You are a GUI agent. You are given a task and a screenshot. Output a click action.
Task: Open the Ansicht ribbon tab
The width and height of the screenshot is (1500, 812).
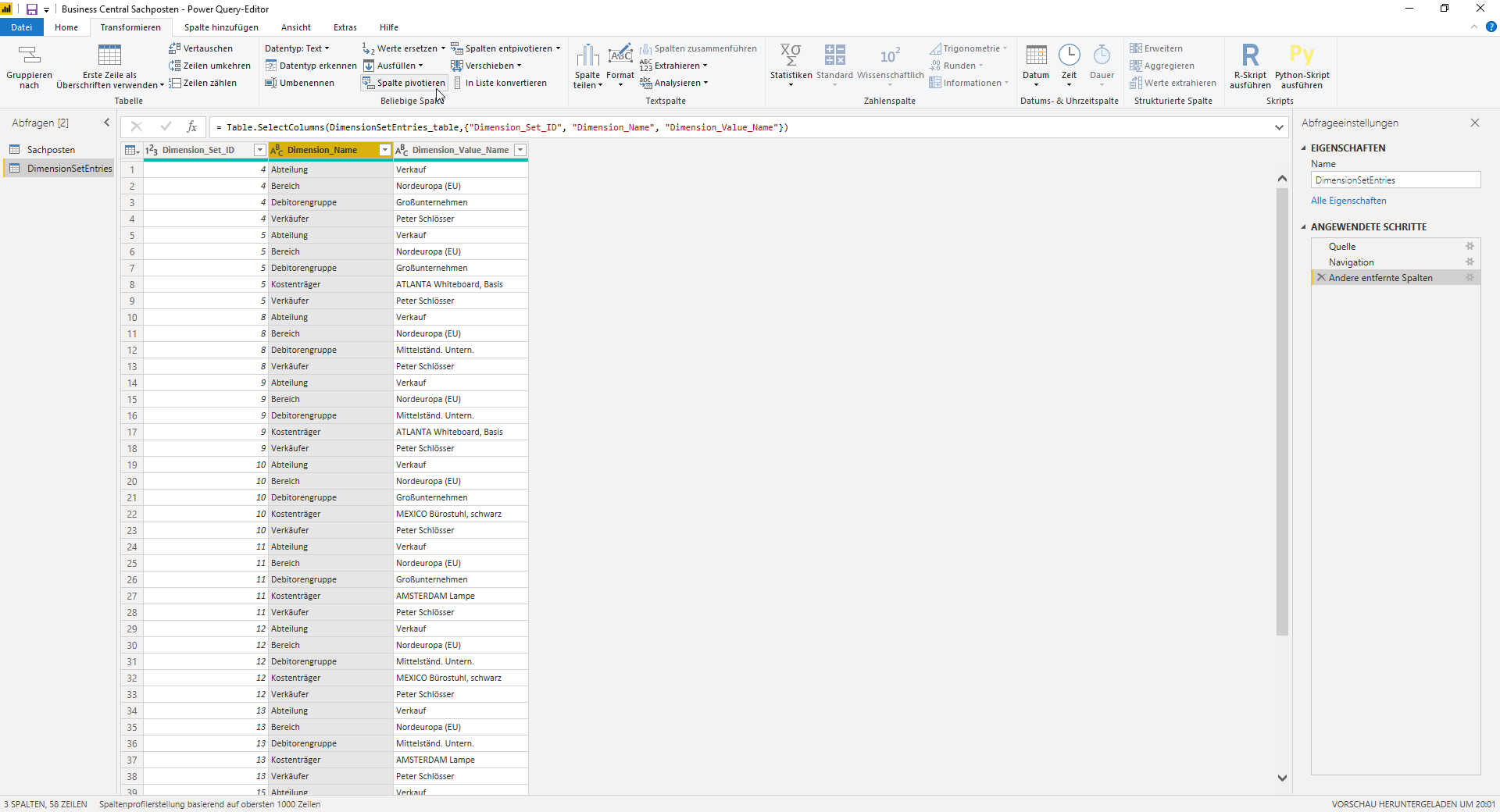click(295, 27)
